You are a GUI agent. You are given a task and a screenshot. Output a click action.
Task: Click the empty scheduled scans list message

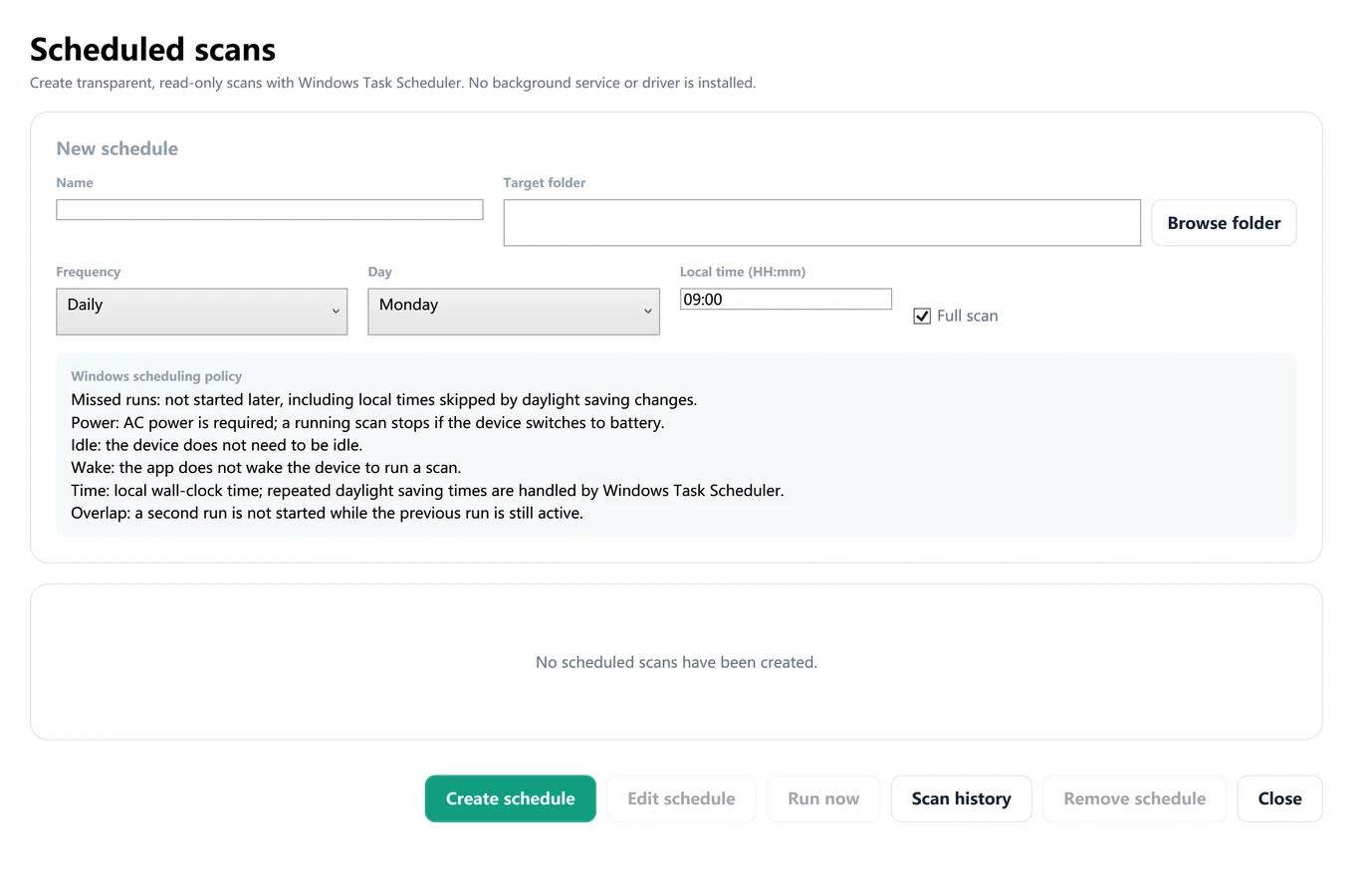click(676, 662)
